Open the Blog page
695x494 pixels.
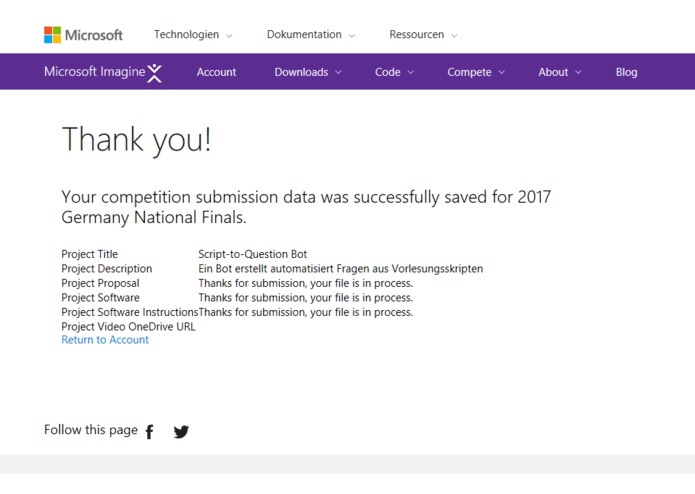click(x=626, y=72)
